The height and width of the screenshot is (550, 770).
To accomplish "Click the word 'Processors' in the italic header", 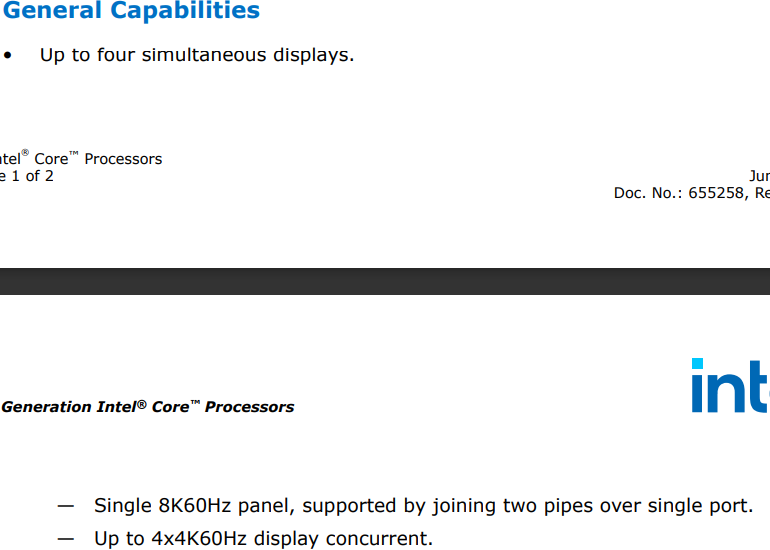I will 249,407.
